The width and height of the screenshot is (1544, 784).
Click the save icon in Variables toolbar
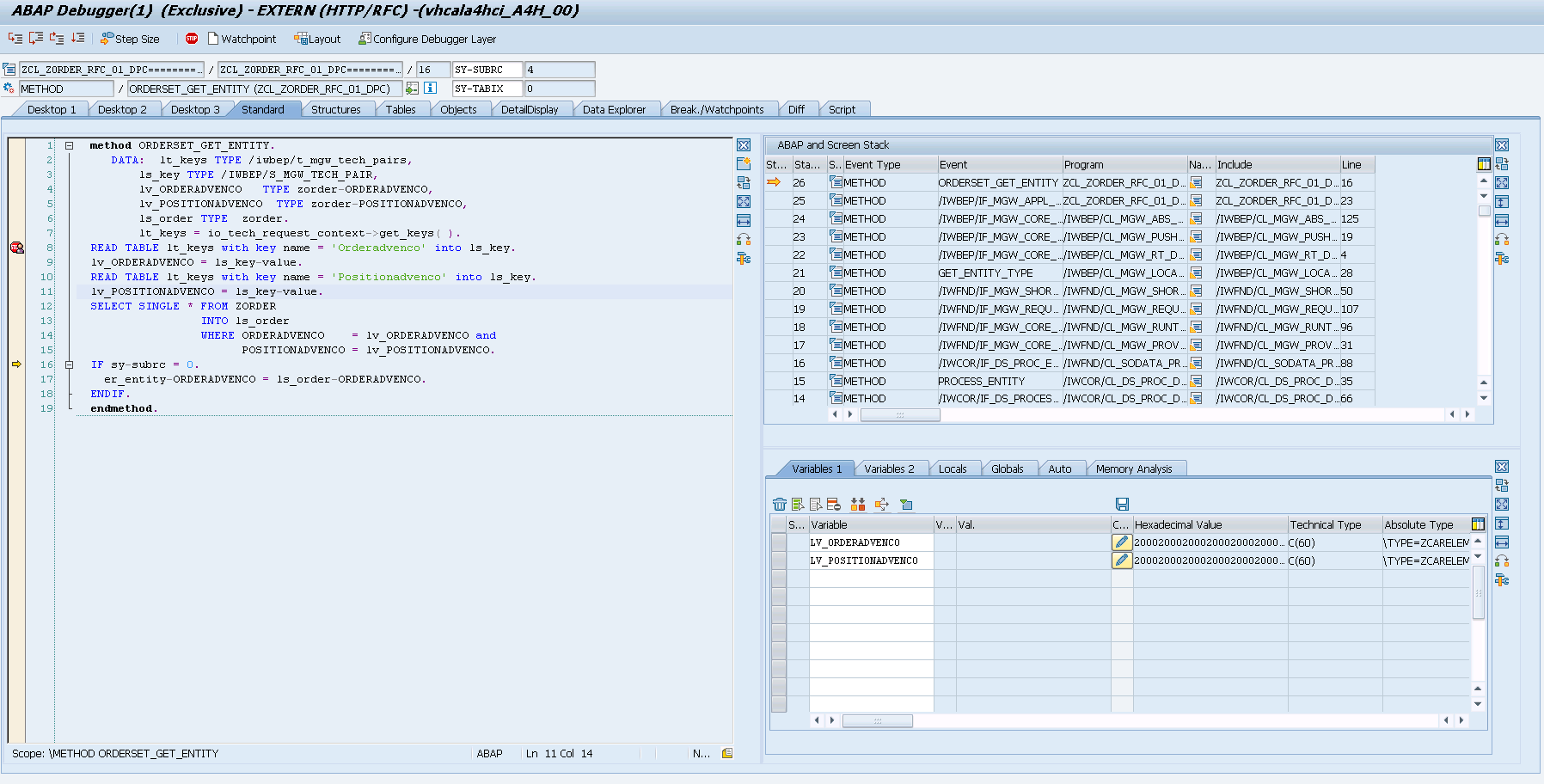(x=1122, y=505)
